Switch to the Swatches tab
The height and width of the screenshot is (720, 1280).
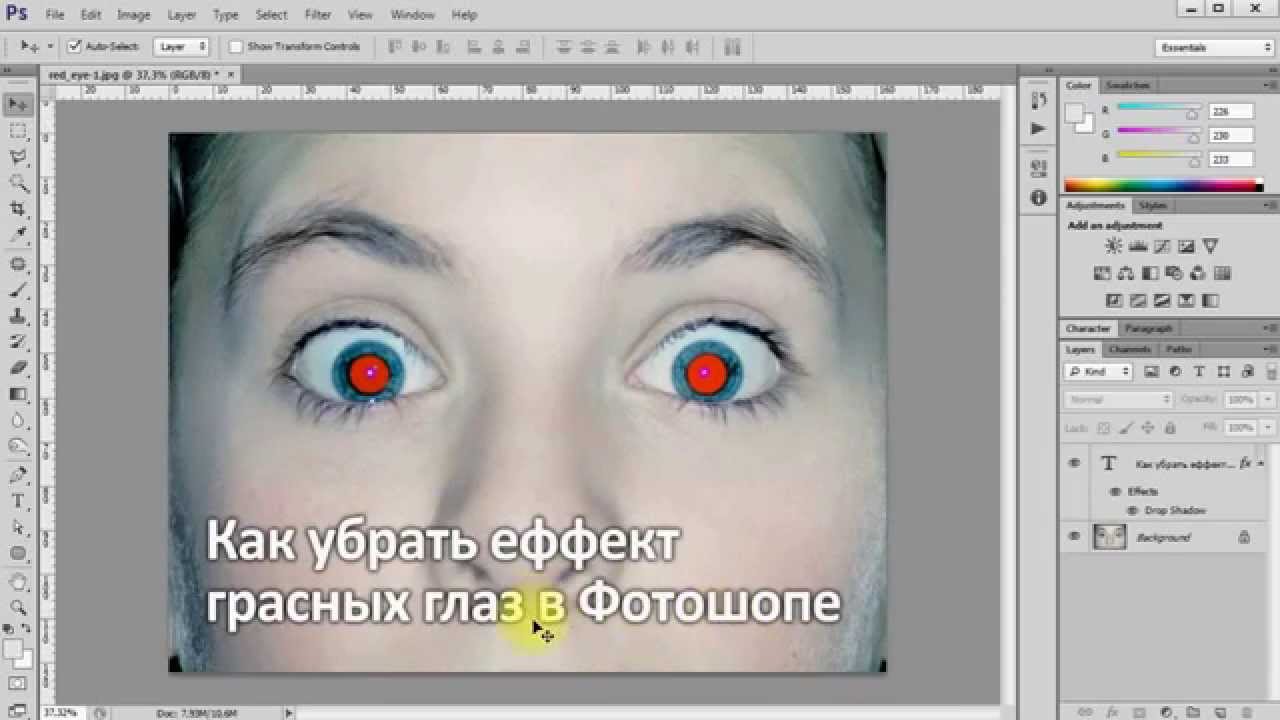click(x=1128, y=85)
